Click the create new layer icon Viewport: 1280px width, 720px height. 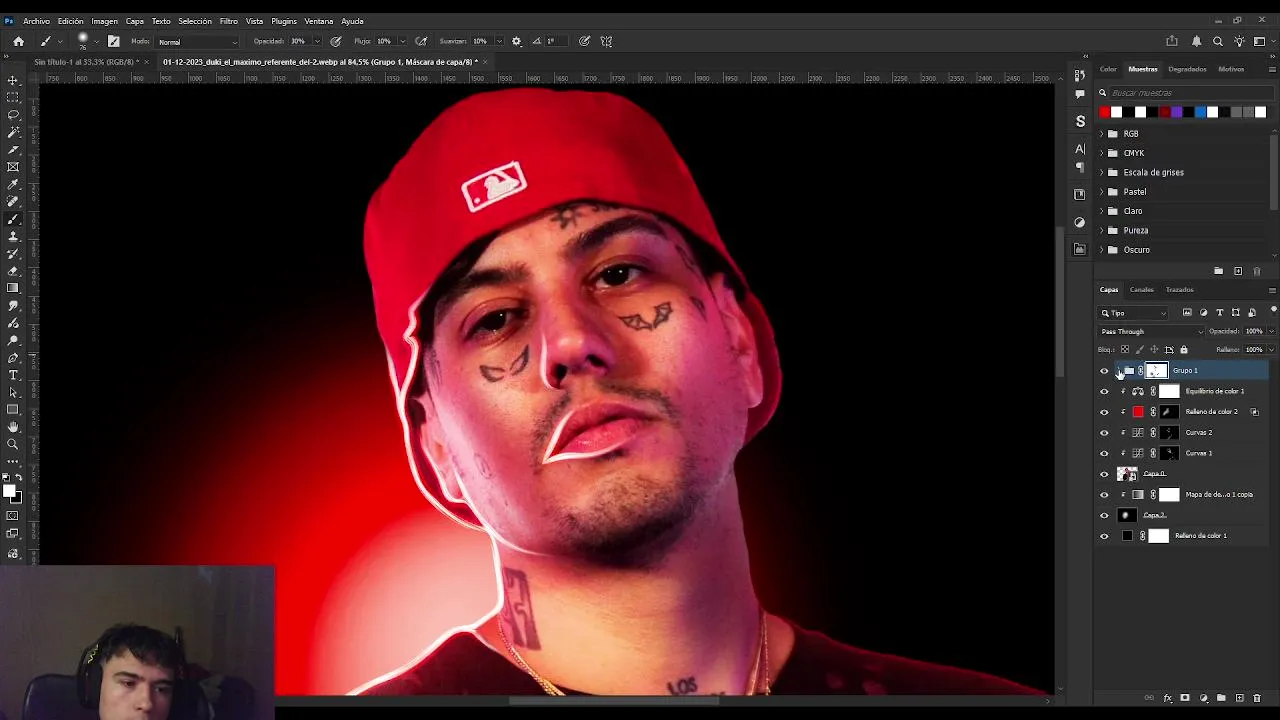click(1239, 698)
